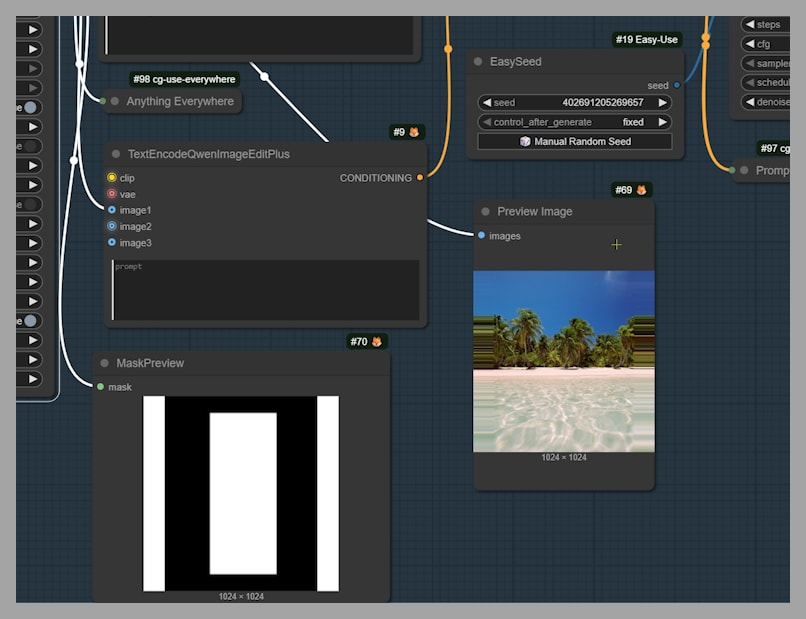Click the image2 input socket
The width and height of the screenshot is (806, 619).
[112, 227]
